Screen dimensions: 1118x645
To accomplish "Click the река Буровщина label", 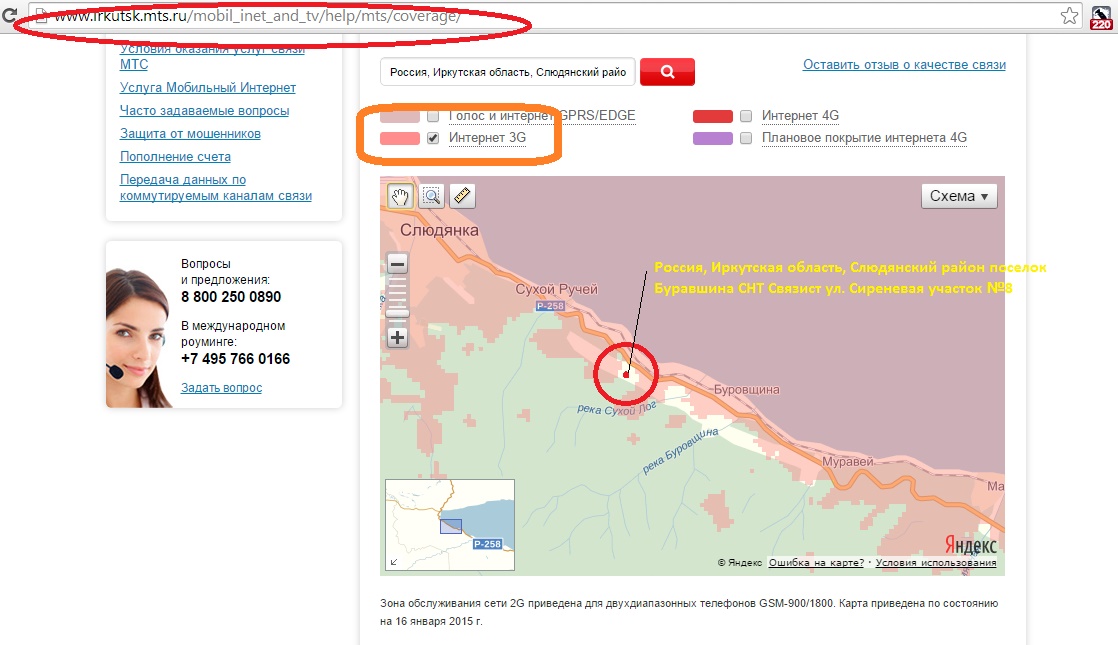I will (680, 450).
